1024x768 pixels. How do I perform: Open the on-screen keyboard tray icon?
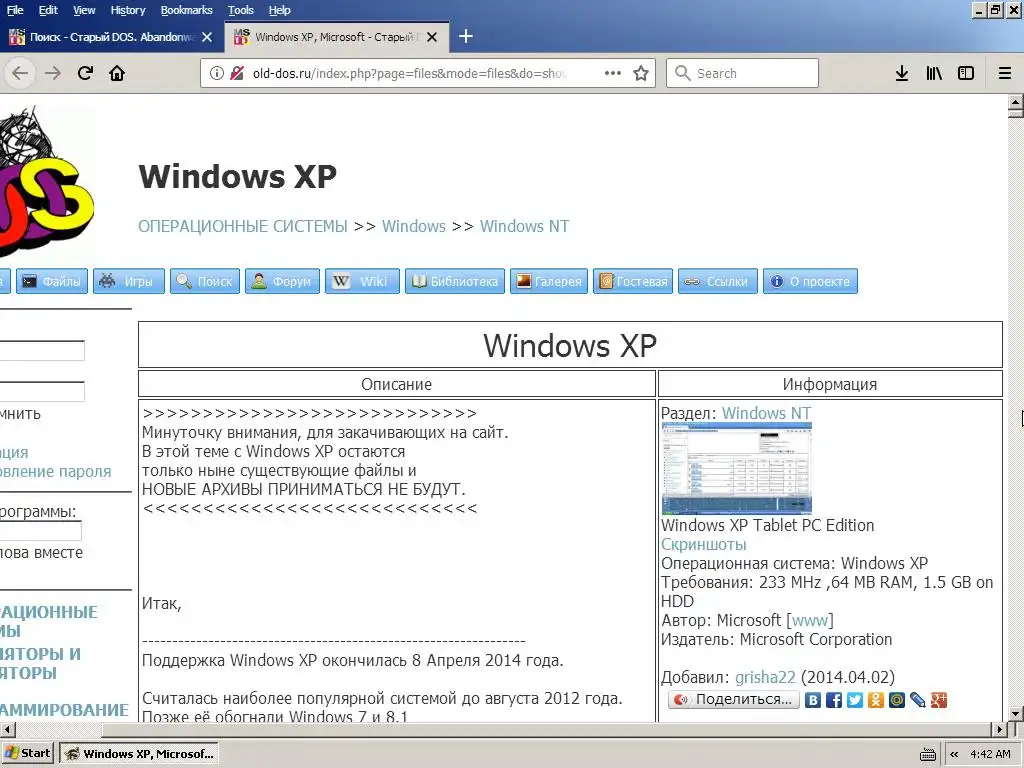(927, 754)
